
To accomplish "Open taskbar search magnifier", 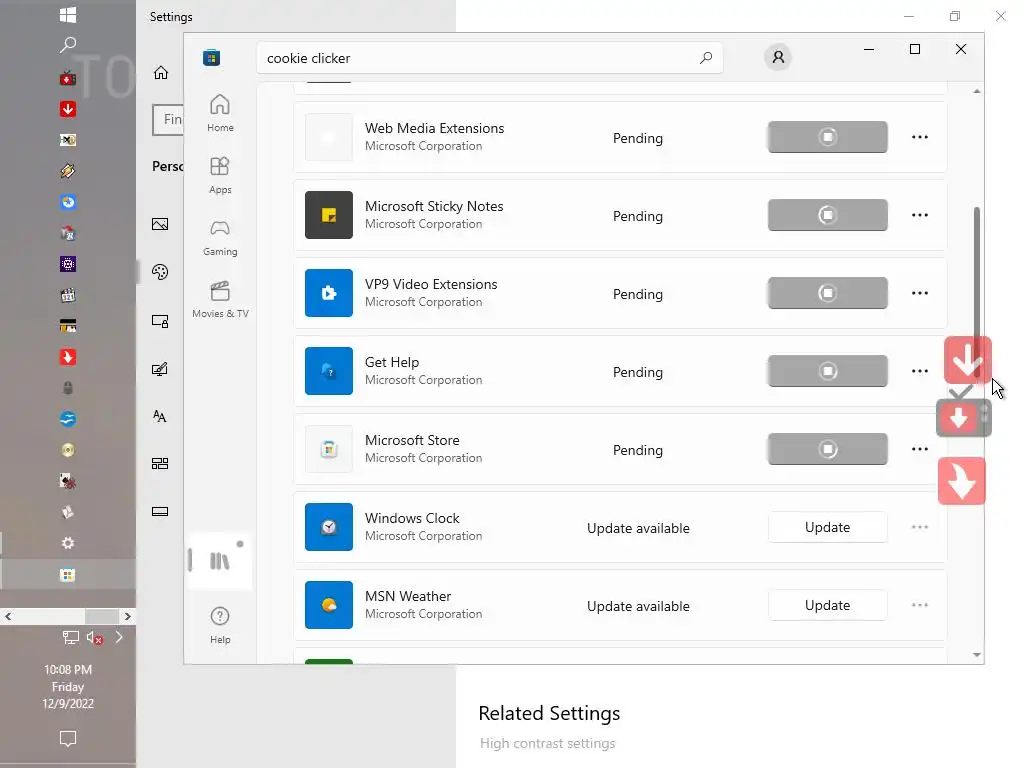I will click(68, 44).
